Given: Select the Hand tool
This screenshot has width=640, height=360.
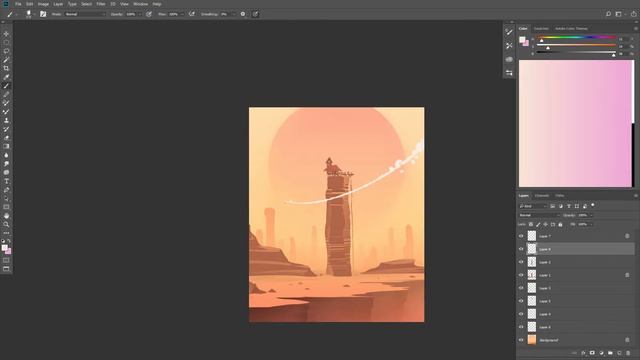Looking at the screenshot, I should 6,216.
